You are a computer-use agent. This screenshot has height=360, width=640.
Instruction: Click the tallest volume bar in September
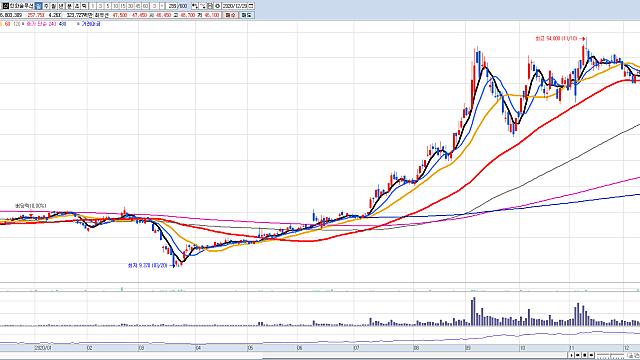(x=474, y=311)
